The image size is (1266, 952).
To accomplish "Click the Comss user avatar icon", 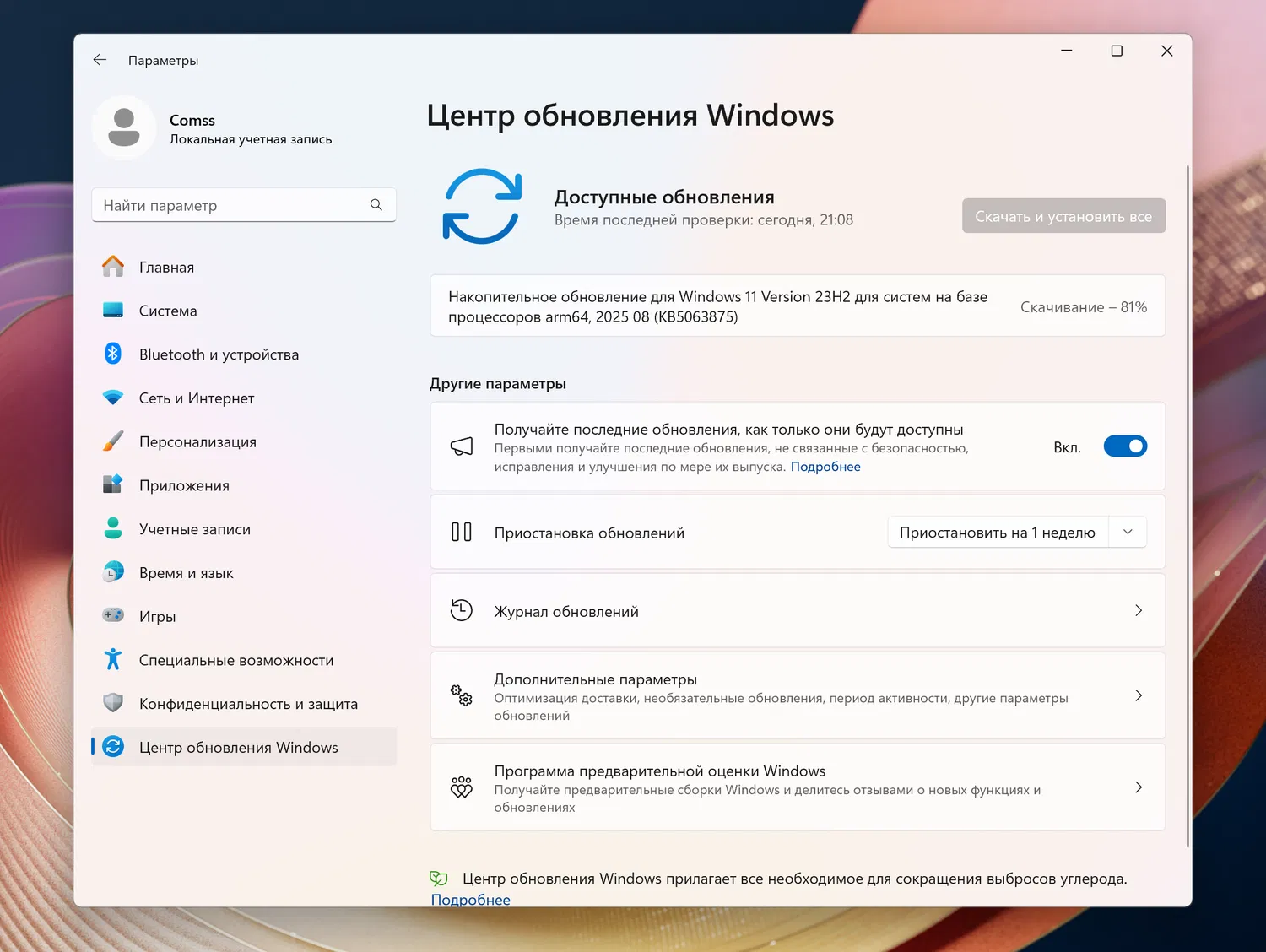I will point(124,127).
